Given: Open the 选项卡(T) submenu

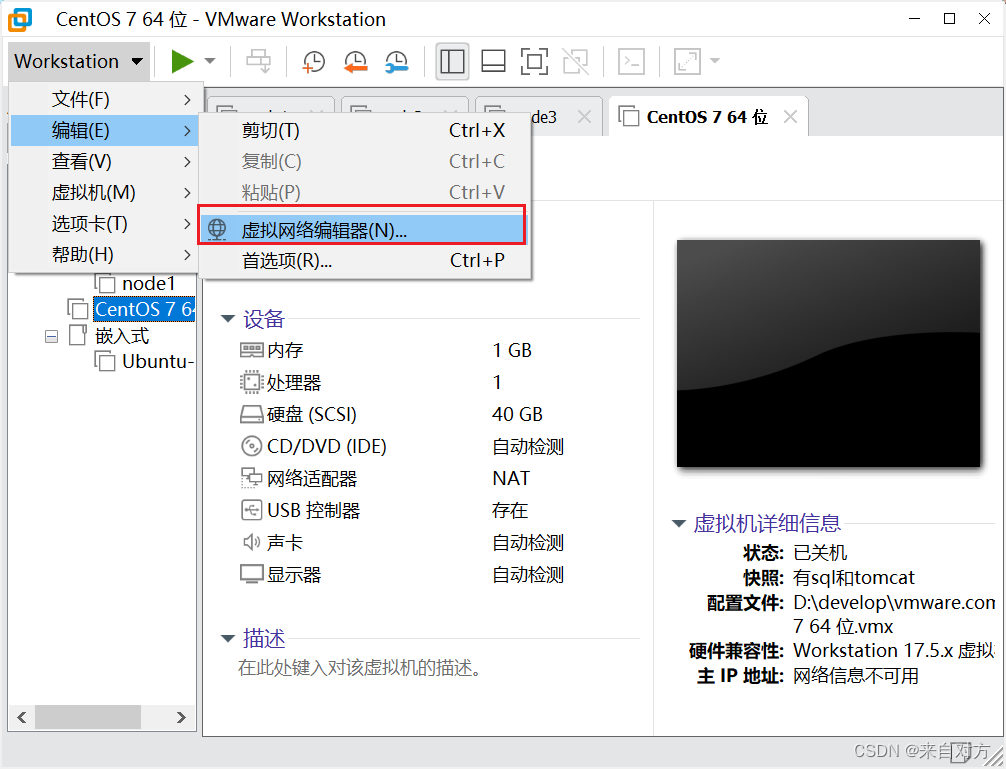Looking at the screenshot, I should (106, 224).
